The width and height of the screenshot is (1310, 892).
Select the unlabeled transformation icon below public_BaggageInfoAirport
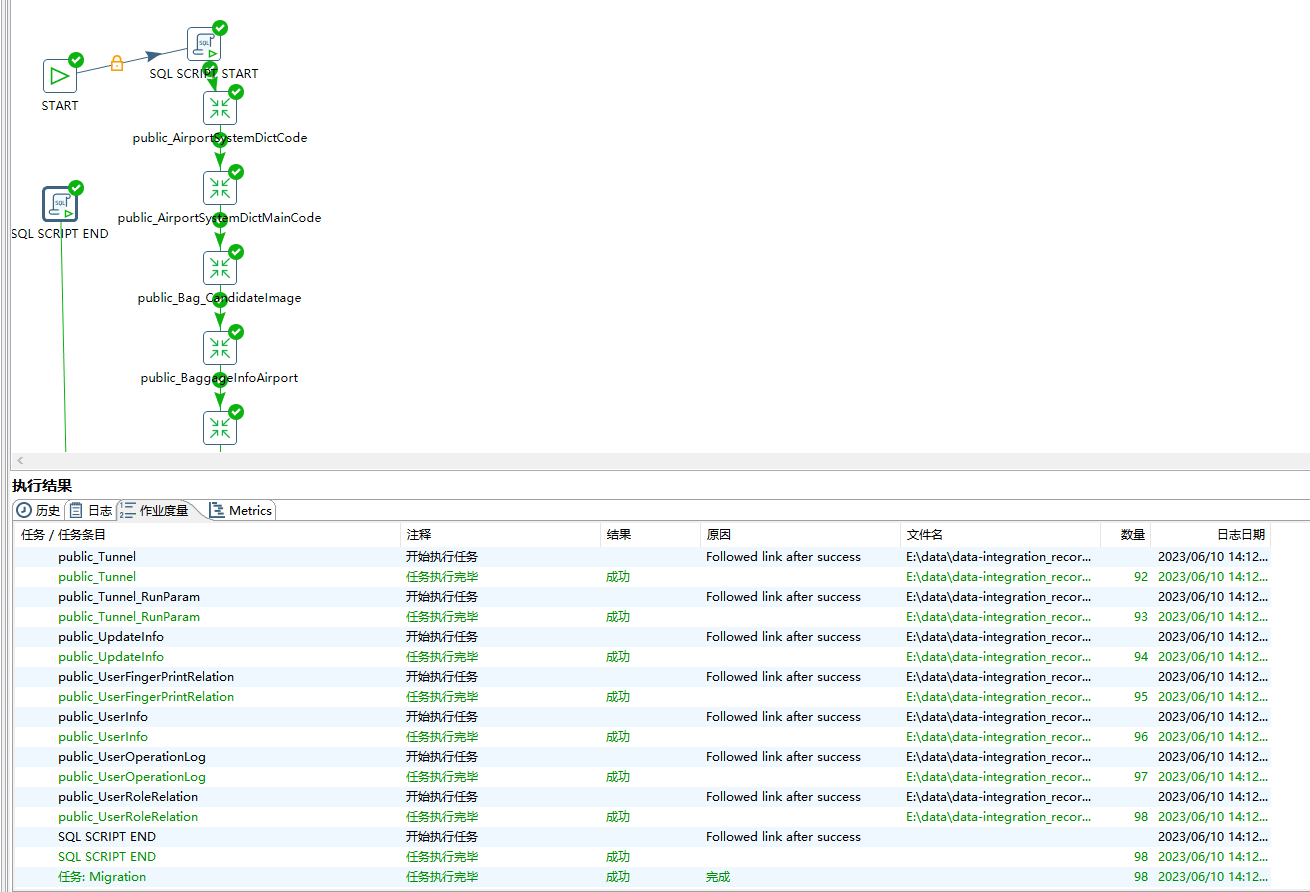[x=220, y=428]
